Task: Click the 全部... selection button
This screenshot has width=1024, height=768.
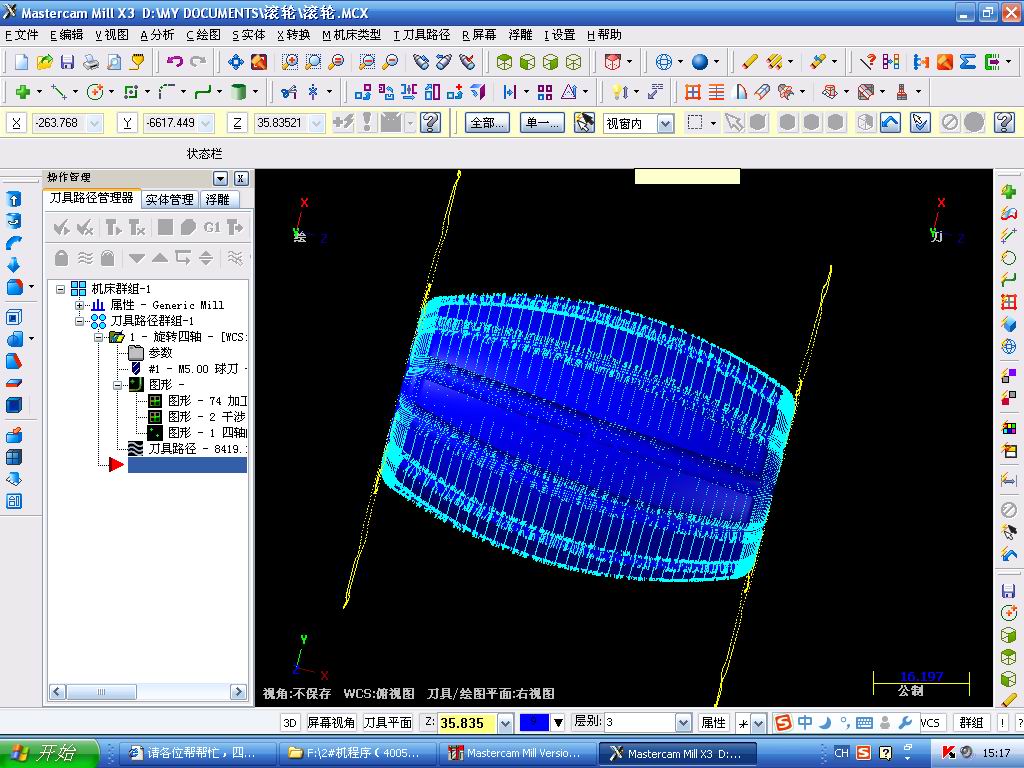Action: click(487, 123)
